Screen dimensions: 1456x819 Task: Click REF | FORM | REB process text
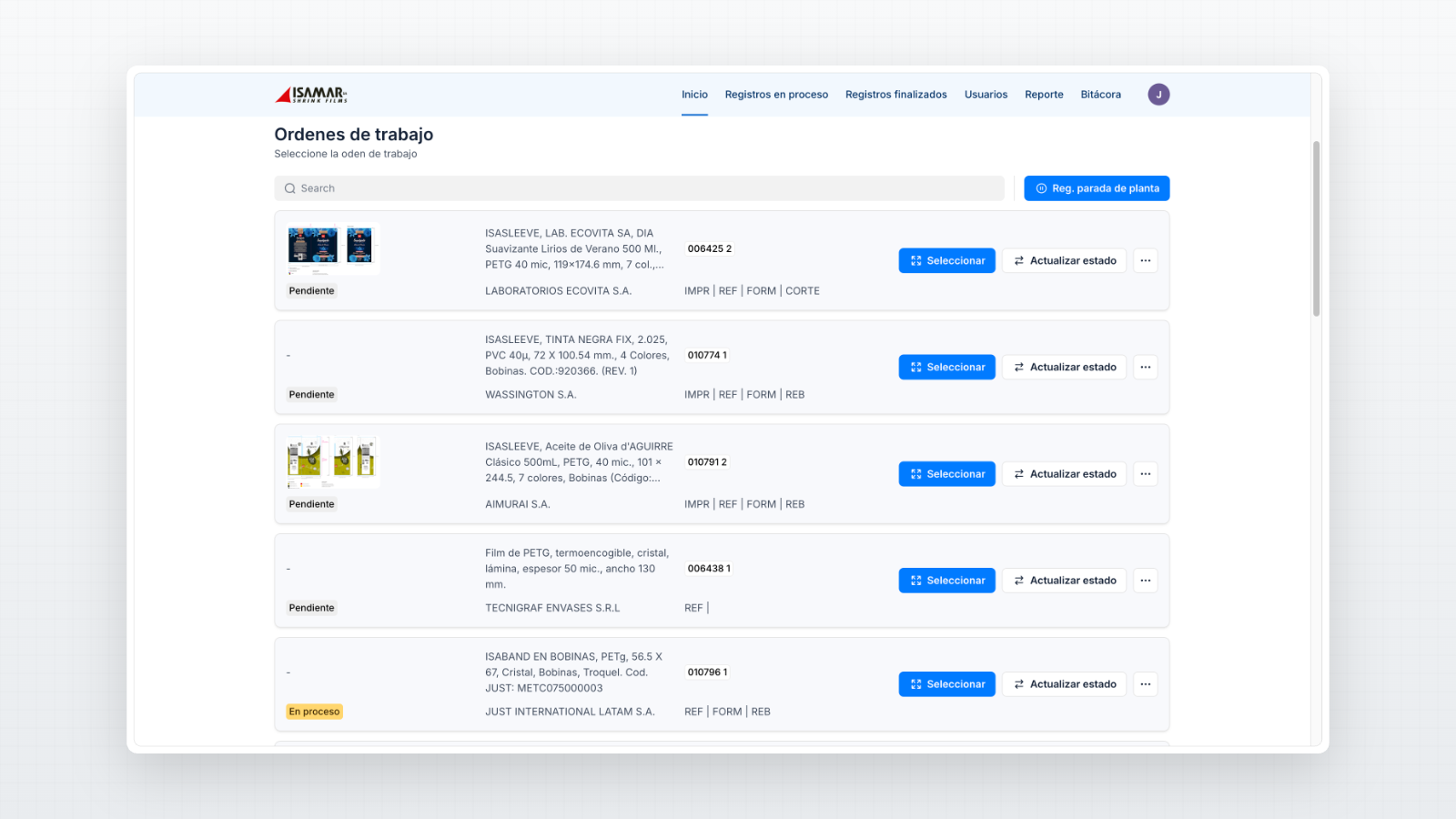pos(727,712)
